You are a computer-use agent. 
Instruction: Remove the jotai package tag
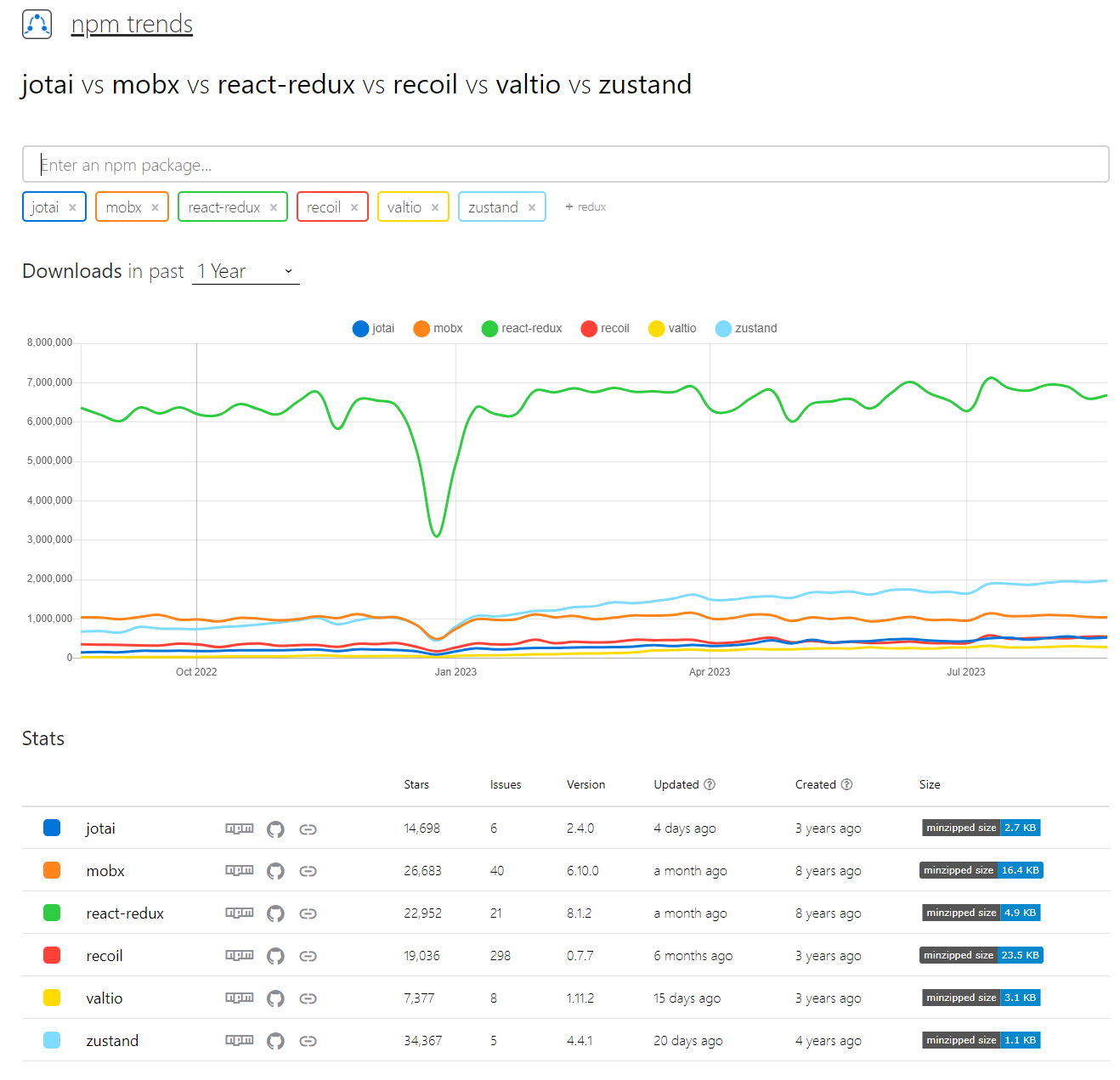click(x=72, y=207)
